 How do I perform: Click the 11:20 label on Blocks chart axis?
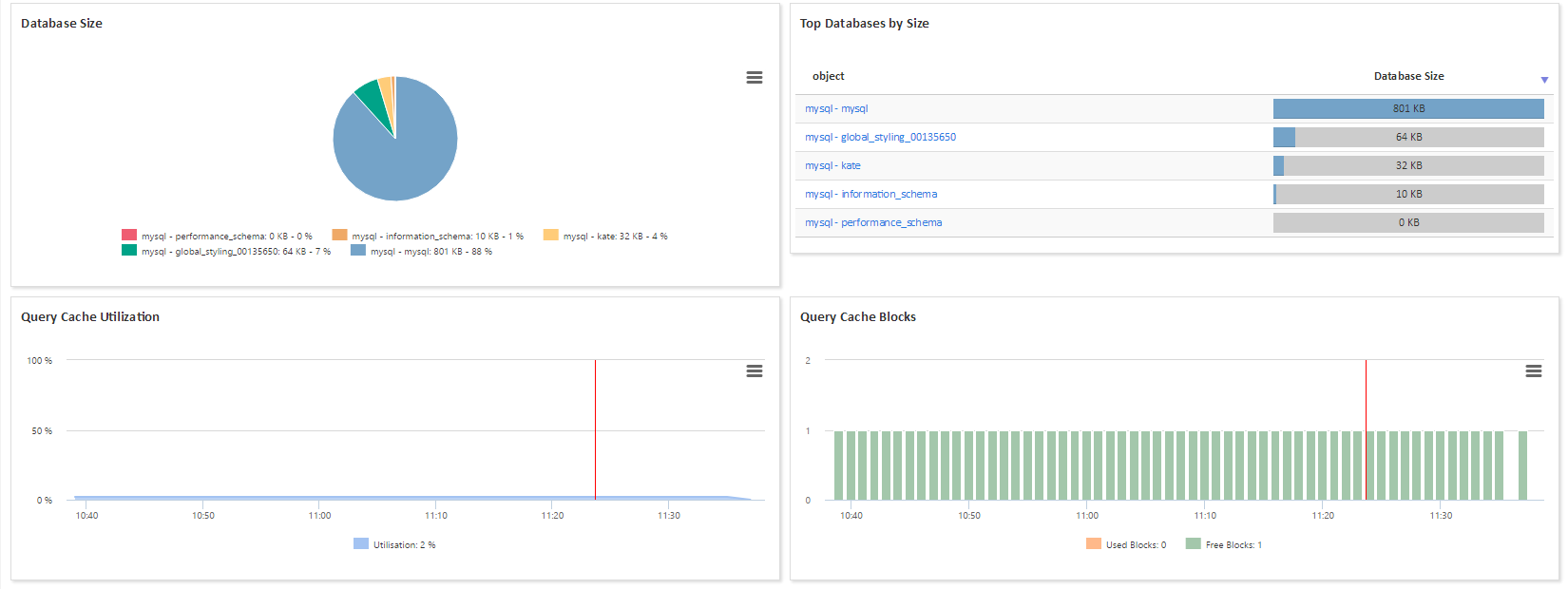coord(1323,515)
